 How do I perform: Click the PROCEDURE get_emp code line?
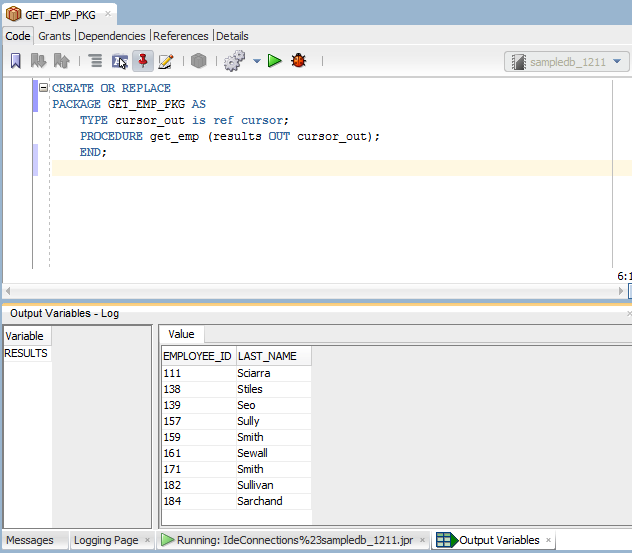[230, 136]
